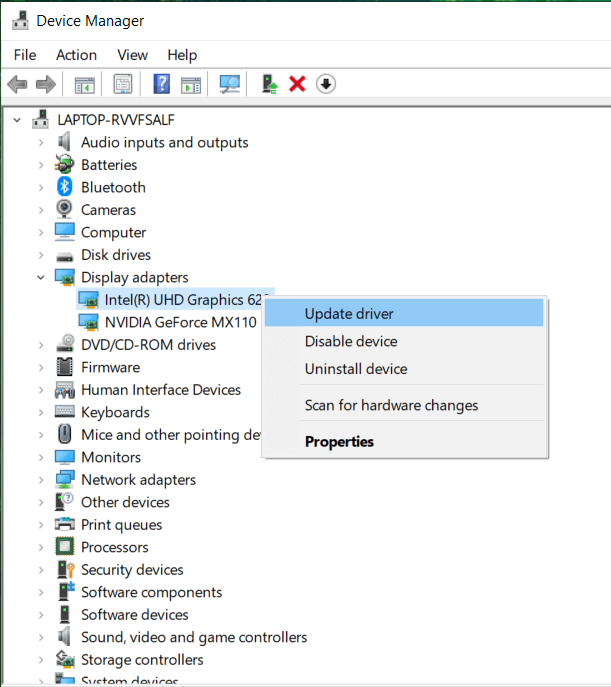Expand the Storage controllers chevron
Image resolution: width=611 pixels, height=687 pixels.
click(41, 660)
